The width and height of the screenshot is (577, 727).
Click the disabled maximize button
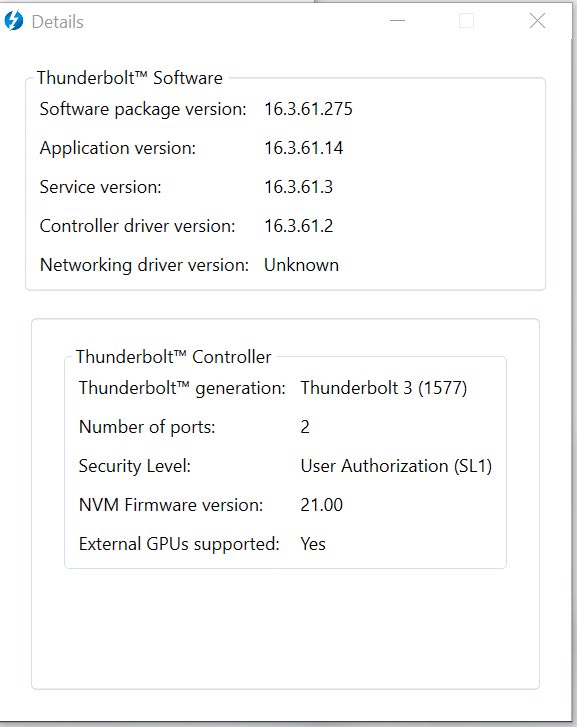point(466,21)
